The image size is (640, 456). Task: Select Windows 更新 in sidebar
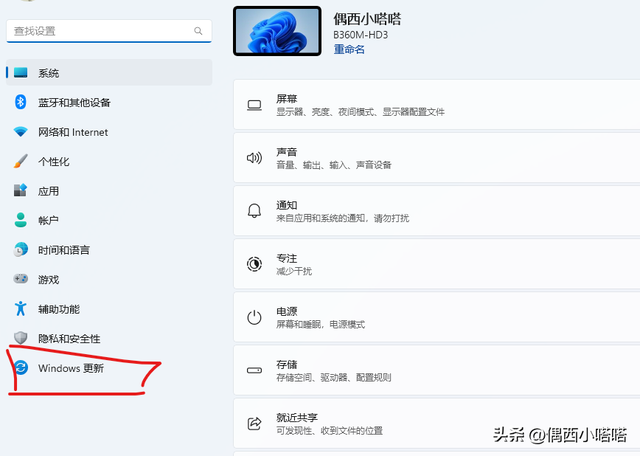[71, 368]
